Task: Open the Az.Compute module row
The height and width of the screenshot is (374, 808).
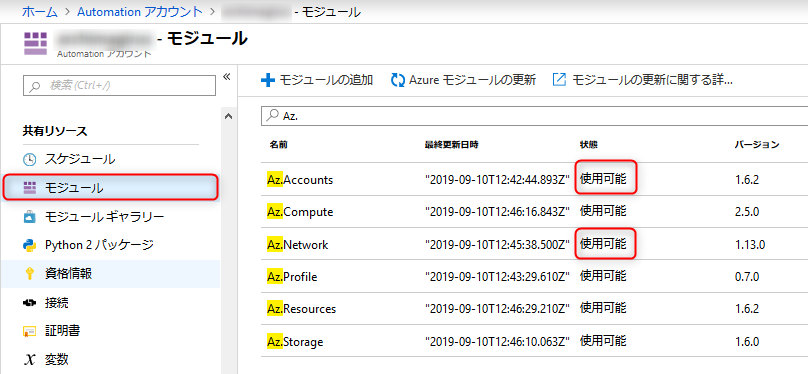Action: click(534, 212)
